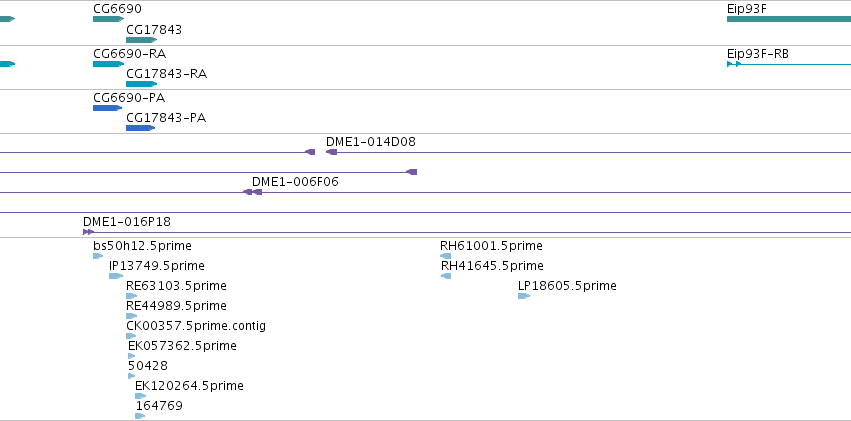Select the CG17843-RA transcript arrow
The height and width of the screenshot is (421, 851).
point(142,84)
